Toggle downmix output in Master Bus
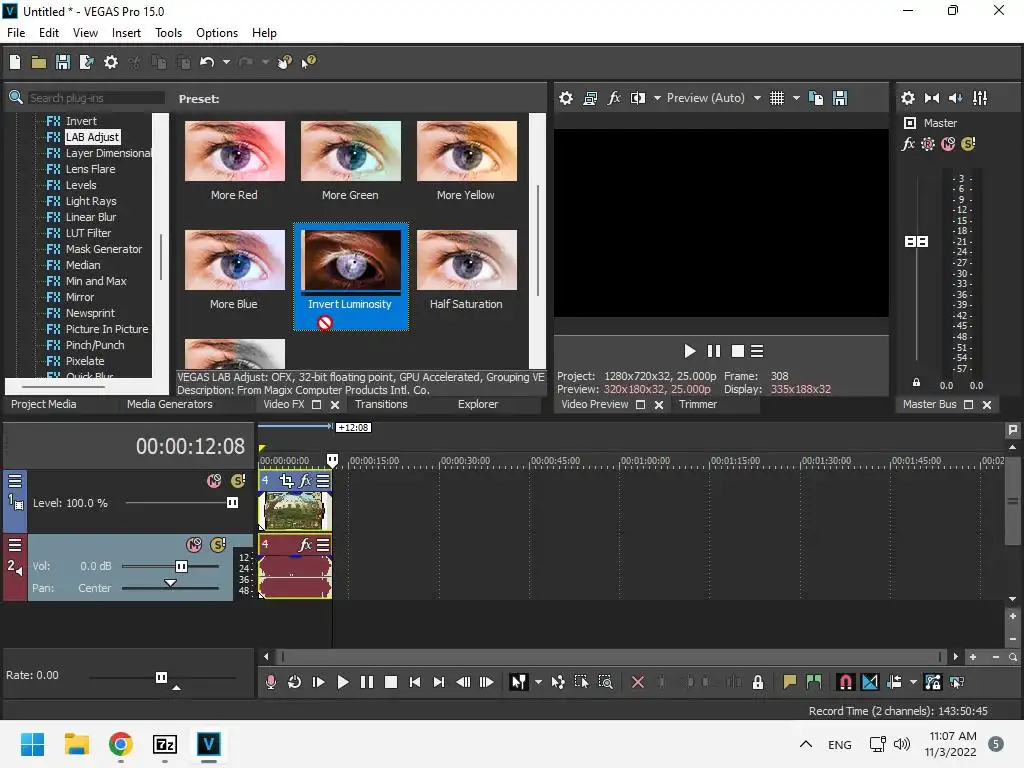The width and height of the screenshot is (1024, 768). tap(932, 98)
